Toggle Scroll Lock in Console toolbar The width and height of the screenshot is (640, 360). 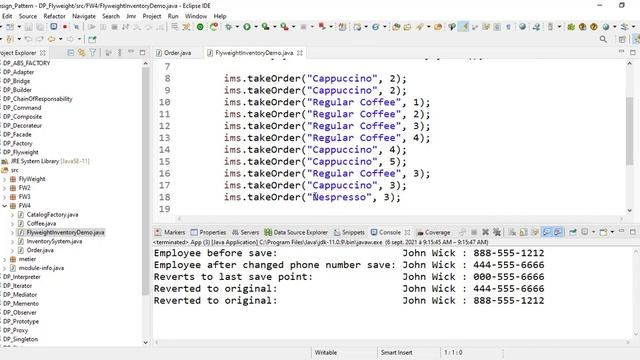(524, 232)
